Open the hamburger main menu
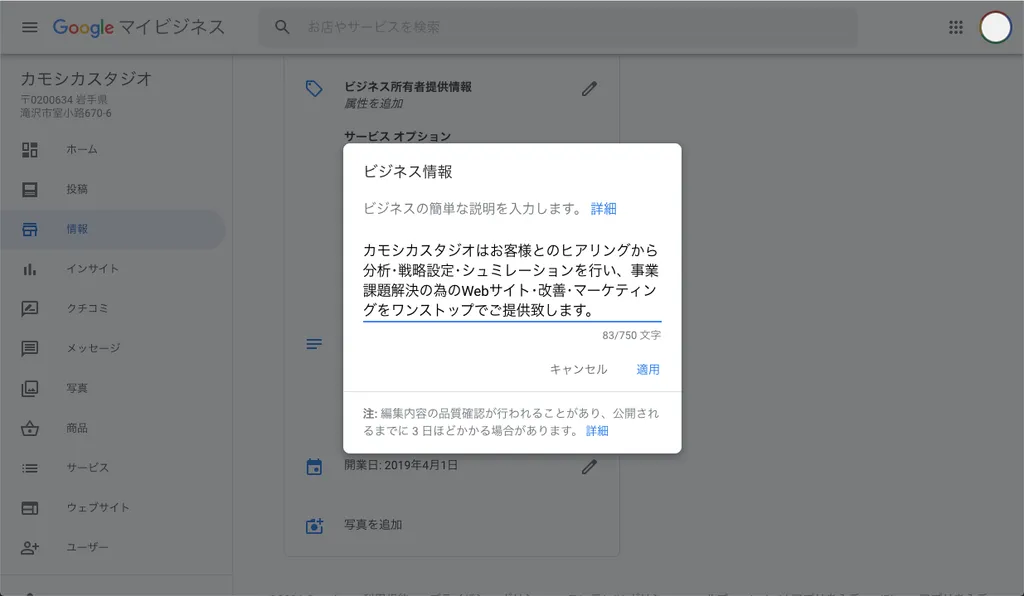The width and height of the screenshot is (1024, 596). click(29, 27)
